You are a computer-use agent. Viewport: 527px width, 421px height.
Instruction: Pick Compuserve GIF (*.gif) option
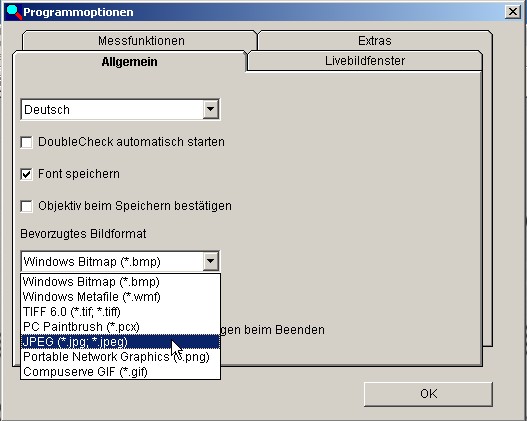[120, 372]
